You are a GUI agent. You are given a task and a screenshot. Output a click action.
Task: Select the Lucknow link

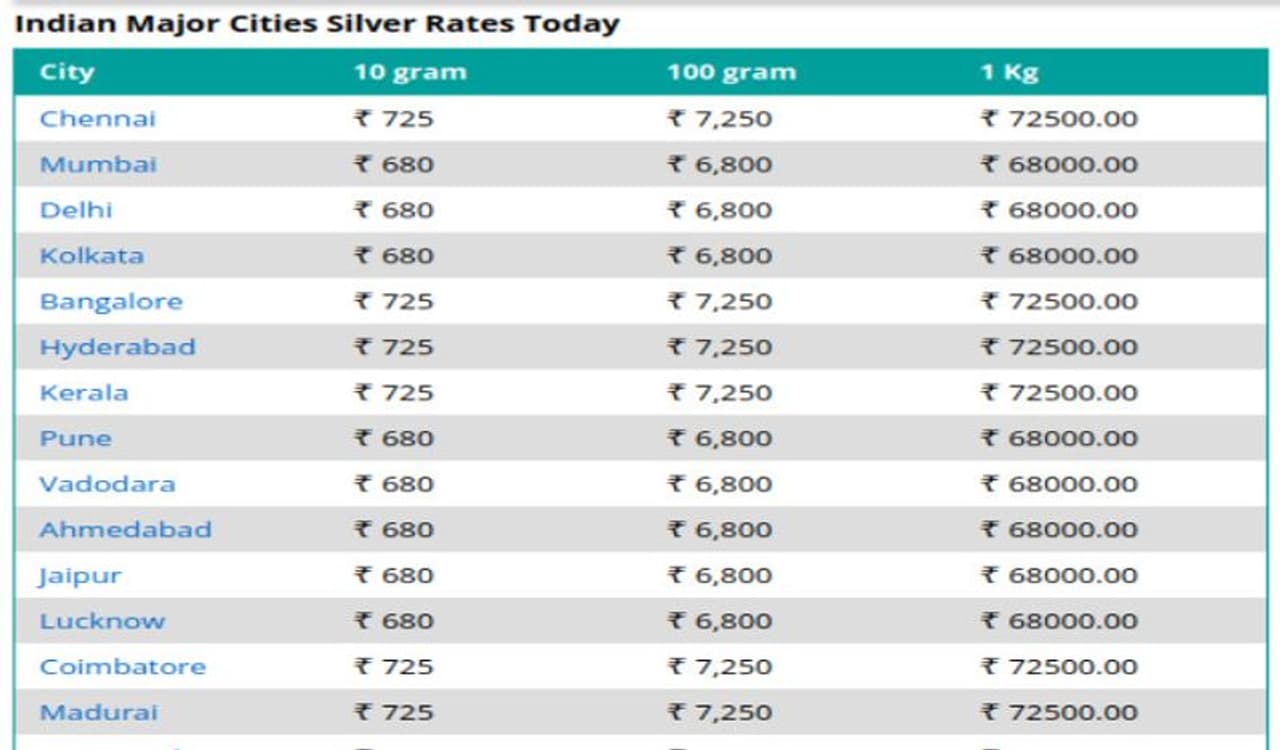(x=102, y=621)
